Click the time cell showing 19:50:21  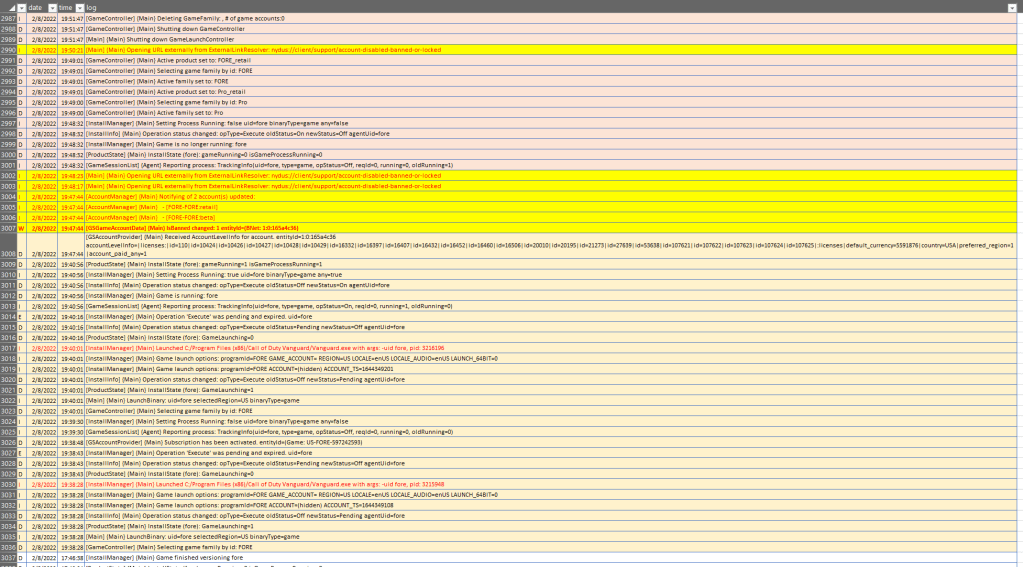(x=71, y=49)
